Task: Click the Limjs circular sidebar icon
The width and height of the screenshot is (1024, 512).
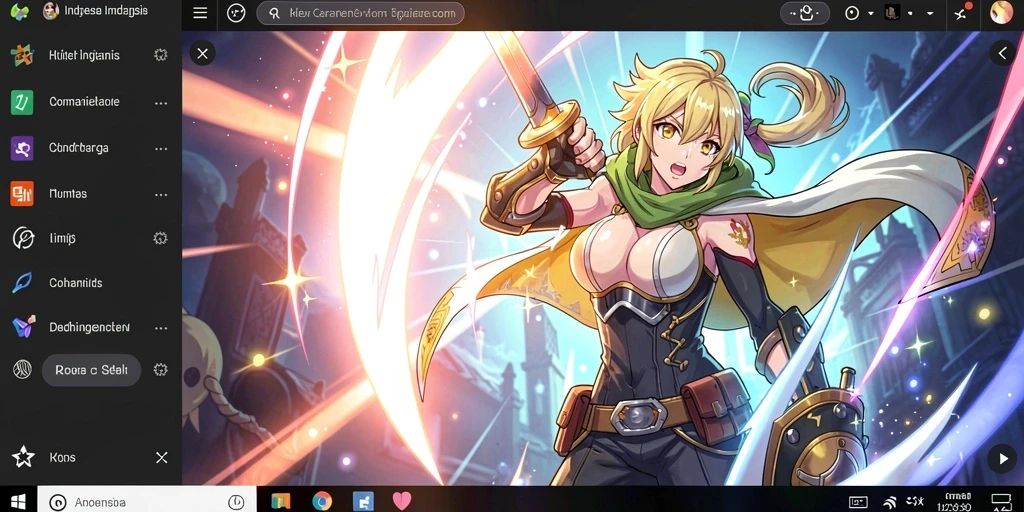Action: [x=24, y=238]
